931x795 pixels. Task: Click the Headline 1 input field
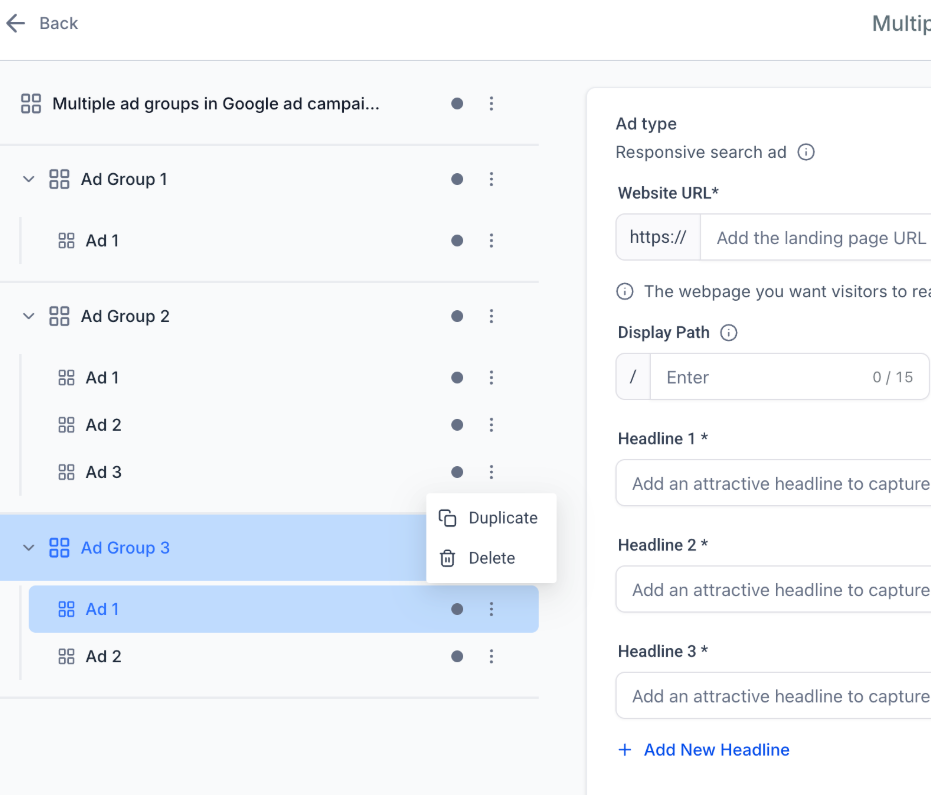[780, 484]
